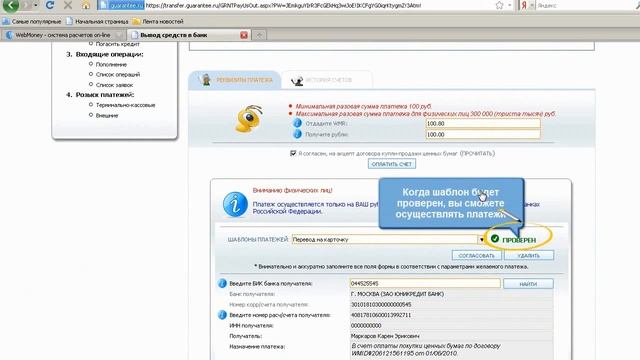
Task: Reload the page with the refresh icon
Action: (50, 5)
